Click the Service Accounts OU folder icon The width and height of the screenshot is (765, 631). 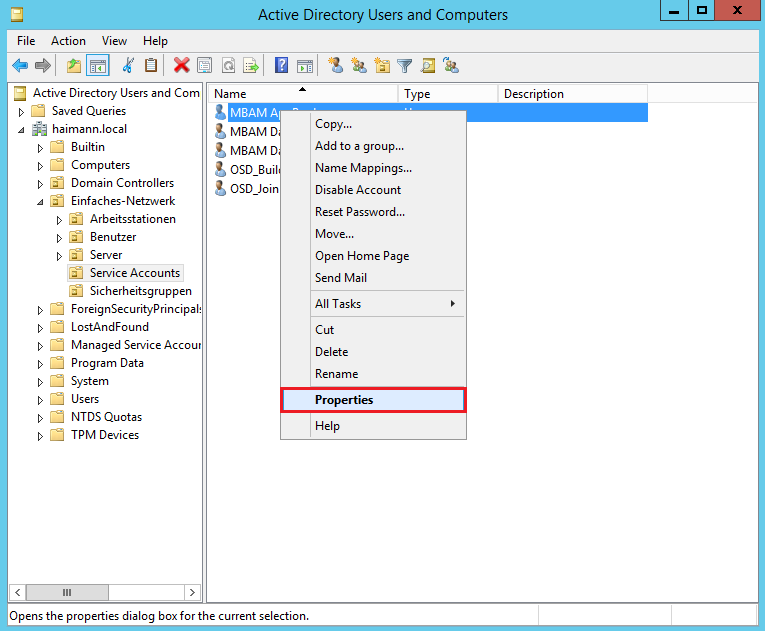point(76,273)
